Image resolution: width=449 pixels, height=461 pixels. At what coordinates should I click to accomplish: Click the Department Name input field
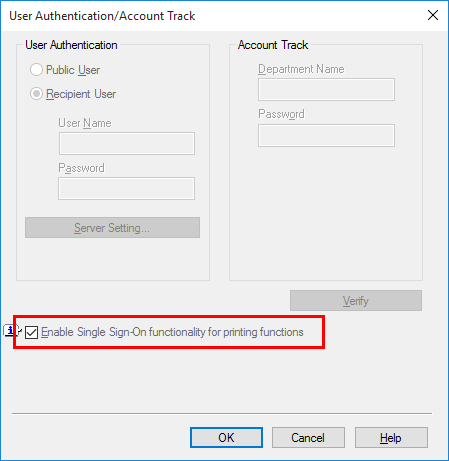(x=326, y=89)
